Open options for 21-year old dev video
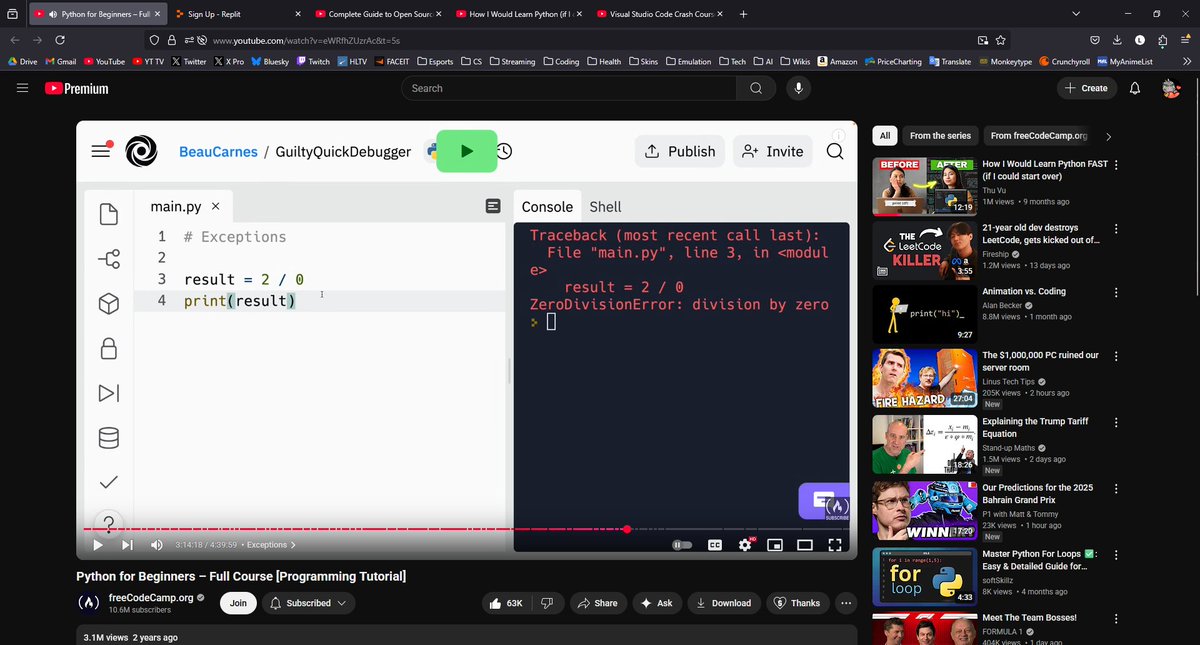The image size is (1200, 645). pyautogui.click(x=1116, y=230)
